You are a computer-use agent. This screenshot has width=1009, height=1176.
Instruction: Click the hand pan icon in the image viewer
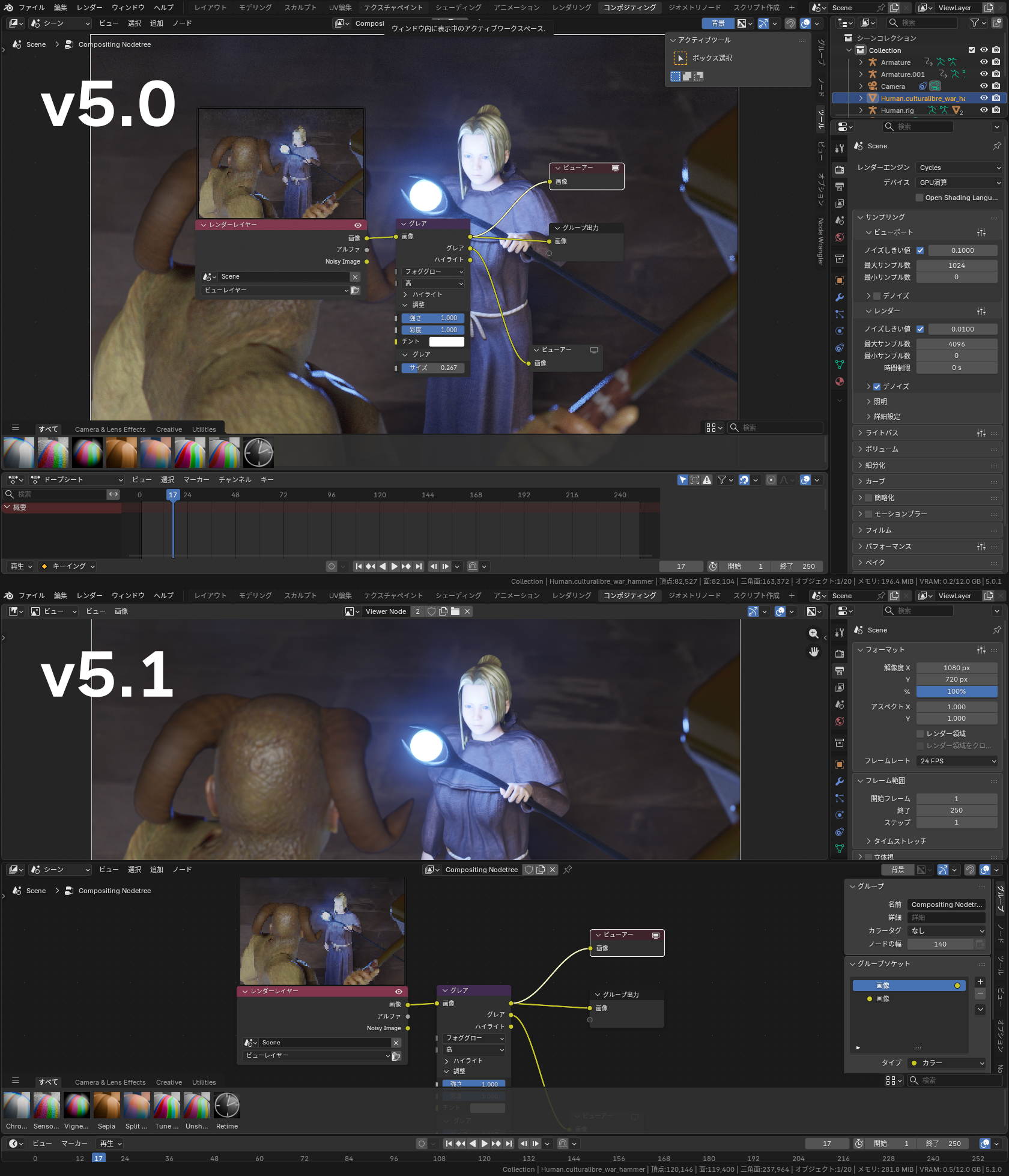[x=814, y=652]
